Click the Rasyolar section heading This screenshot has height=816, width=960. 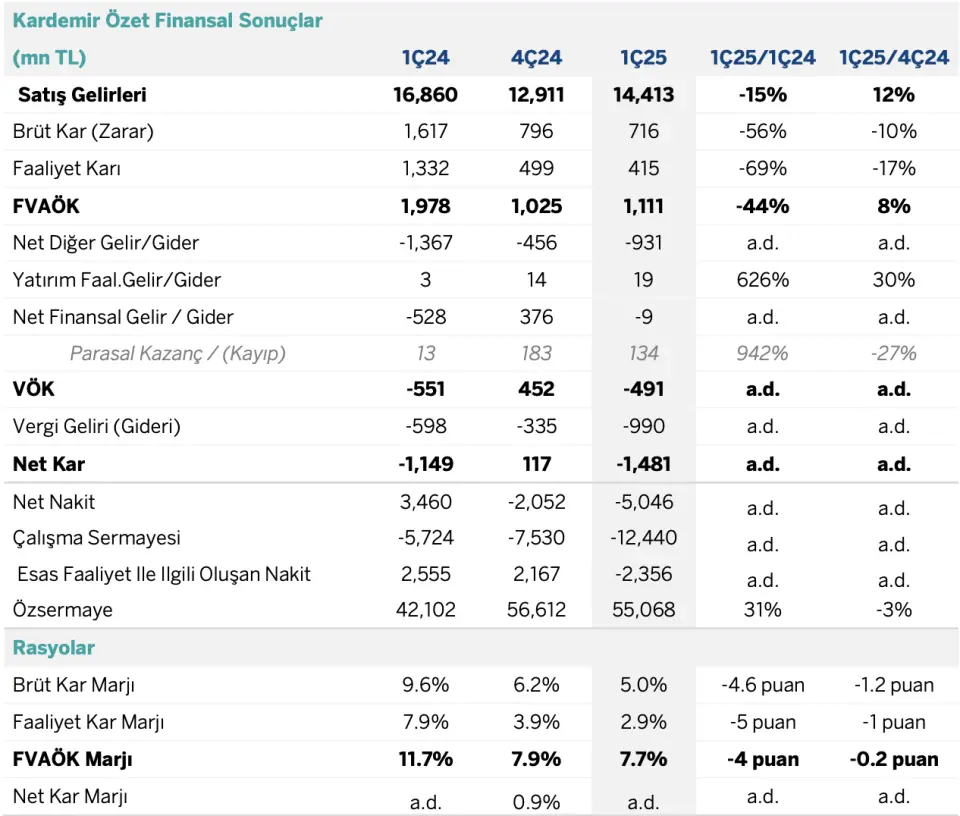tap(54, 648)
